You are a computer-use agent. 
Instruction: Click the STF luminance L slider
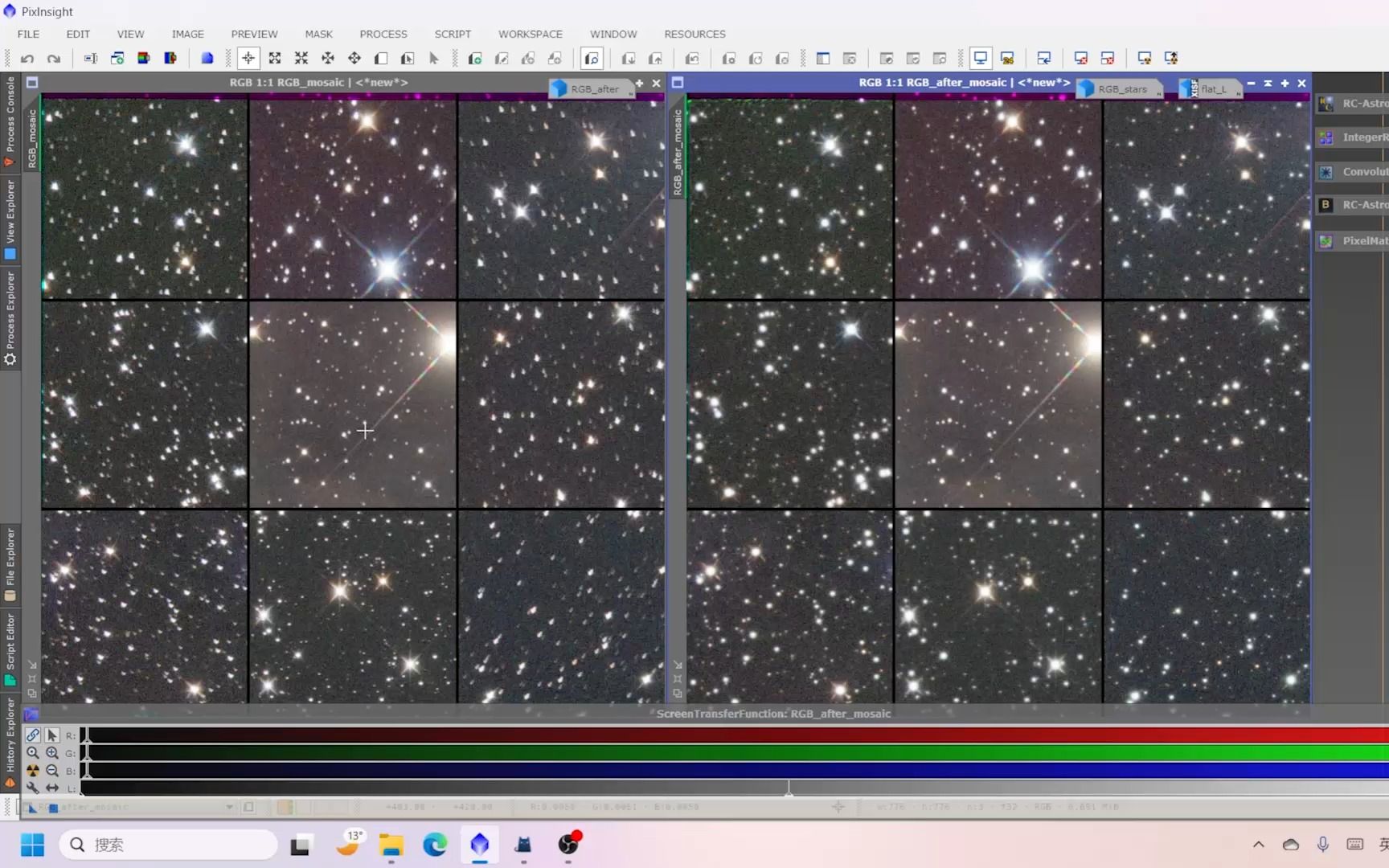point(734,788)
